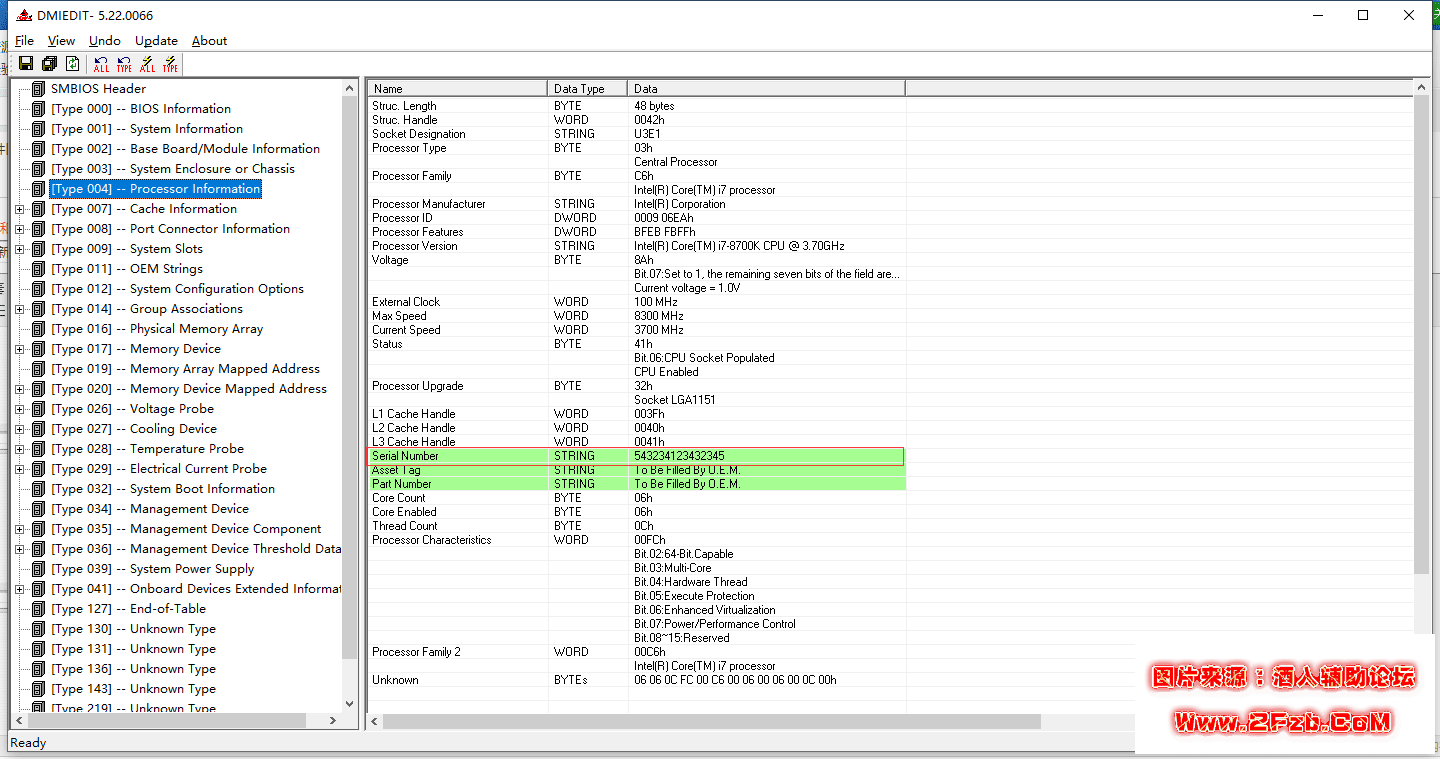The image size is (1440, 759).
Task: Expand the Type 009 System Slots node
Action: 20,249
